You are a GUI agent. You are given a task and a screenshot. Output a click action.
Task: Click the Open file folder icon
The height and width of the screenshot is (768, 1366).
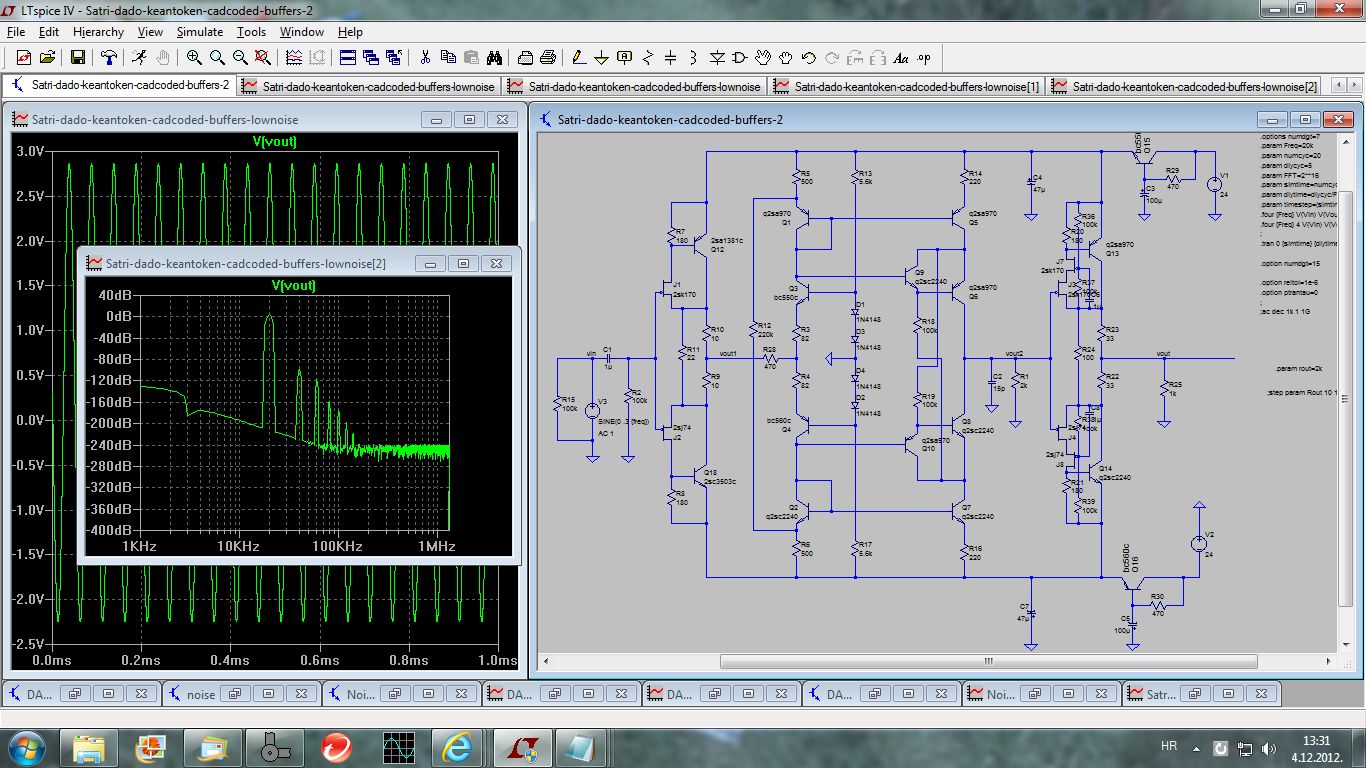tap(48, 57)
